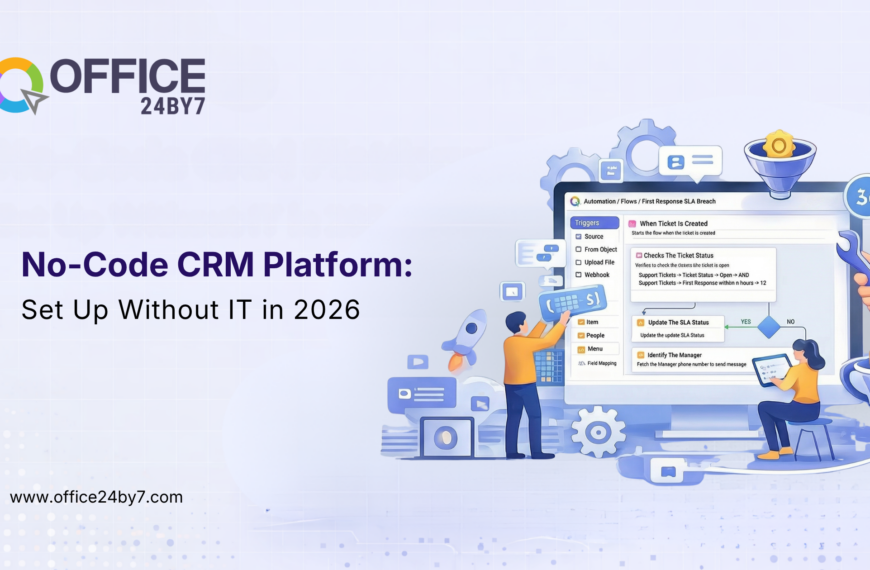Viewport: 870px width, 570px height.
Task: Open Automation / Flows / First Response SLA Breach breadcrumb
Action: tap(650, 201)
